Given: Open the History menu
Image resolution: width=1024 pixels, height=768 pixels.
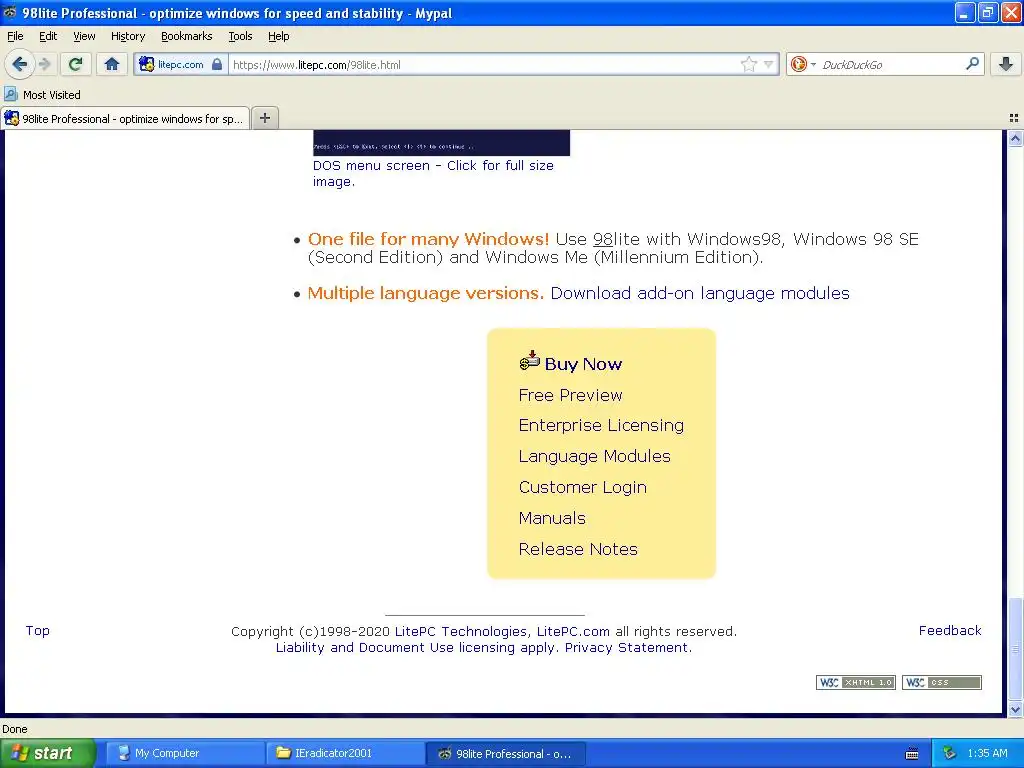Looking at the screenshot, I should [x=127, y=36].
